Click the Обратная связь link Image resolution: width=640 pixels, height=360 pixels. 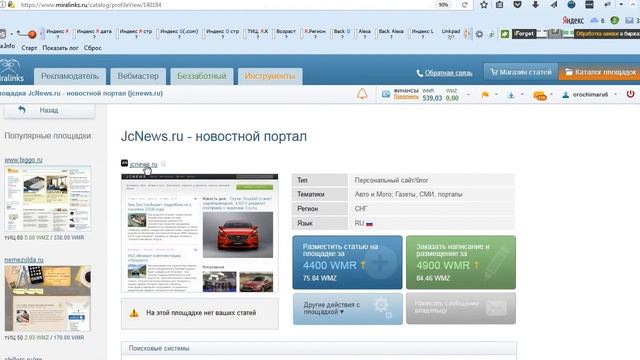pyautogui.click(x=448, y=73)
